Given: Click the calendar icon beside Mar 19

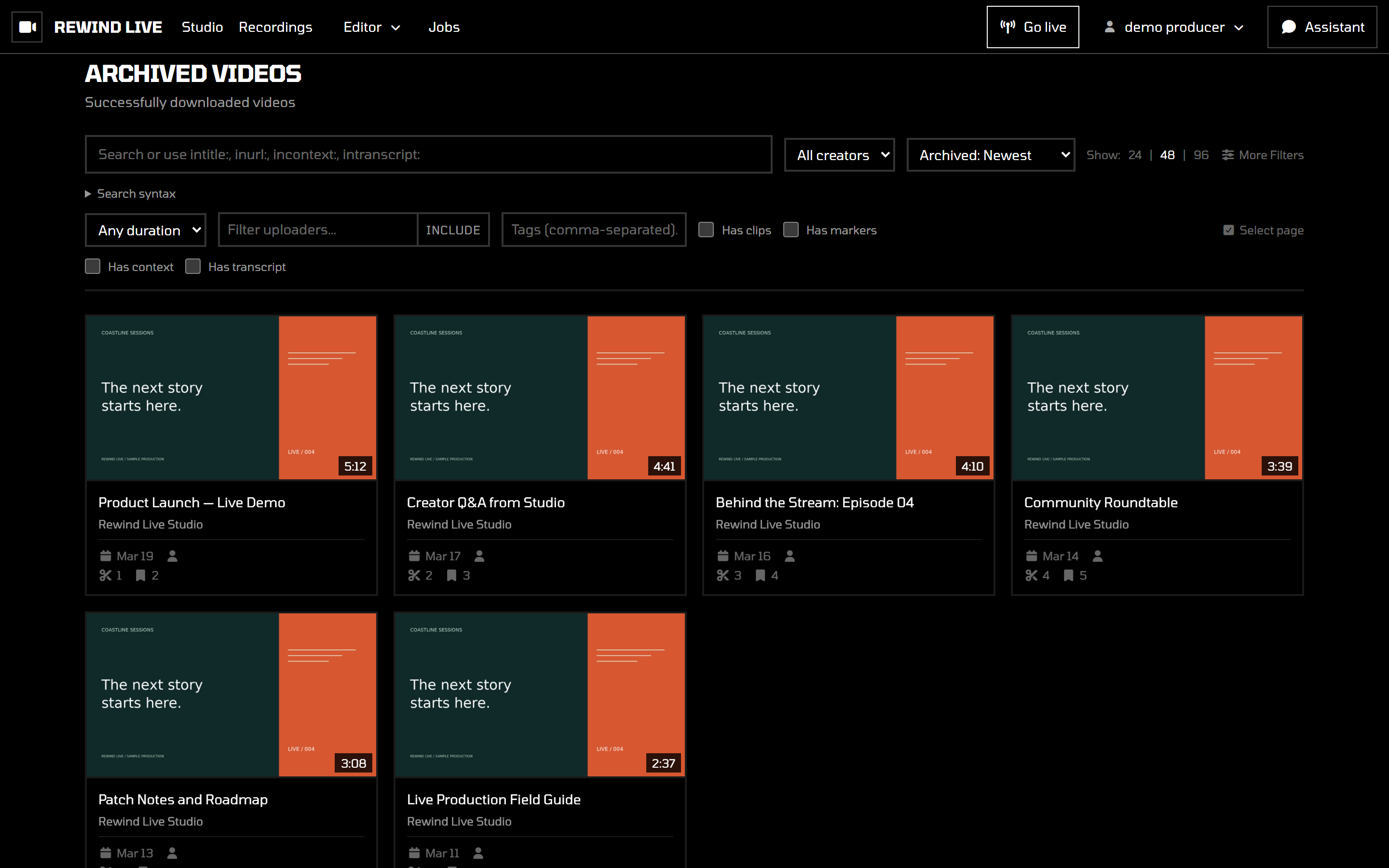Looking at the screenshot, I should tap(105, 556).
